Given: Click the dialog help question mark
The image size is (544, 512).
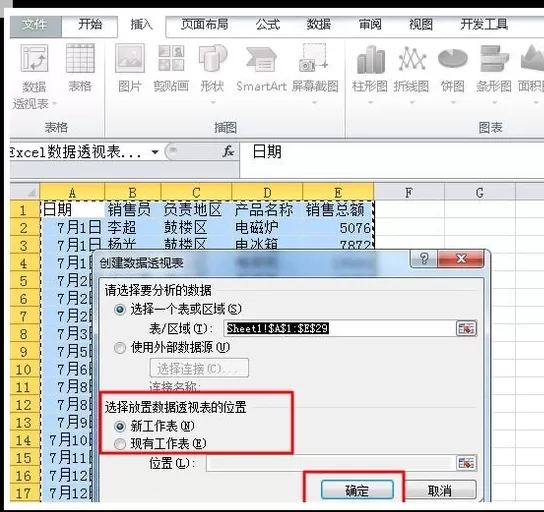Looking at the screenshot, I should click(424, 258).
